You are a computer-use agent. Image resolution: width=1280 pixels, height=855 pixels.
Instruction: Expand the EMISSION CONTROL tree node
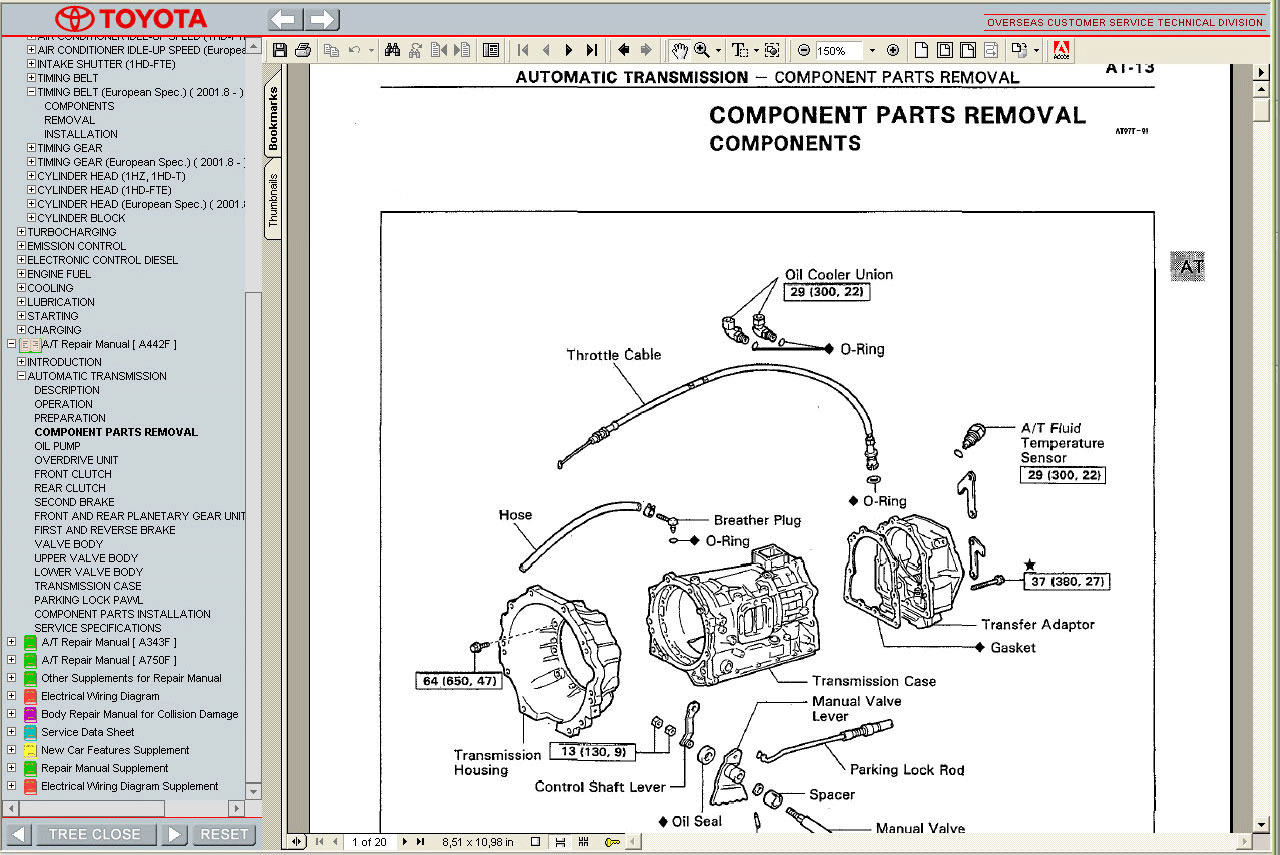(x=21, y=246)
